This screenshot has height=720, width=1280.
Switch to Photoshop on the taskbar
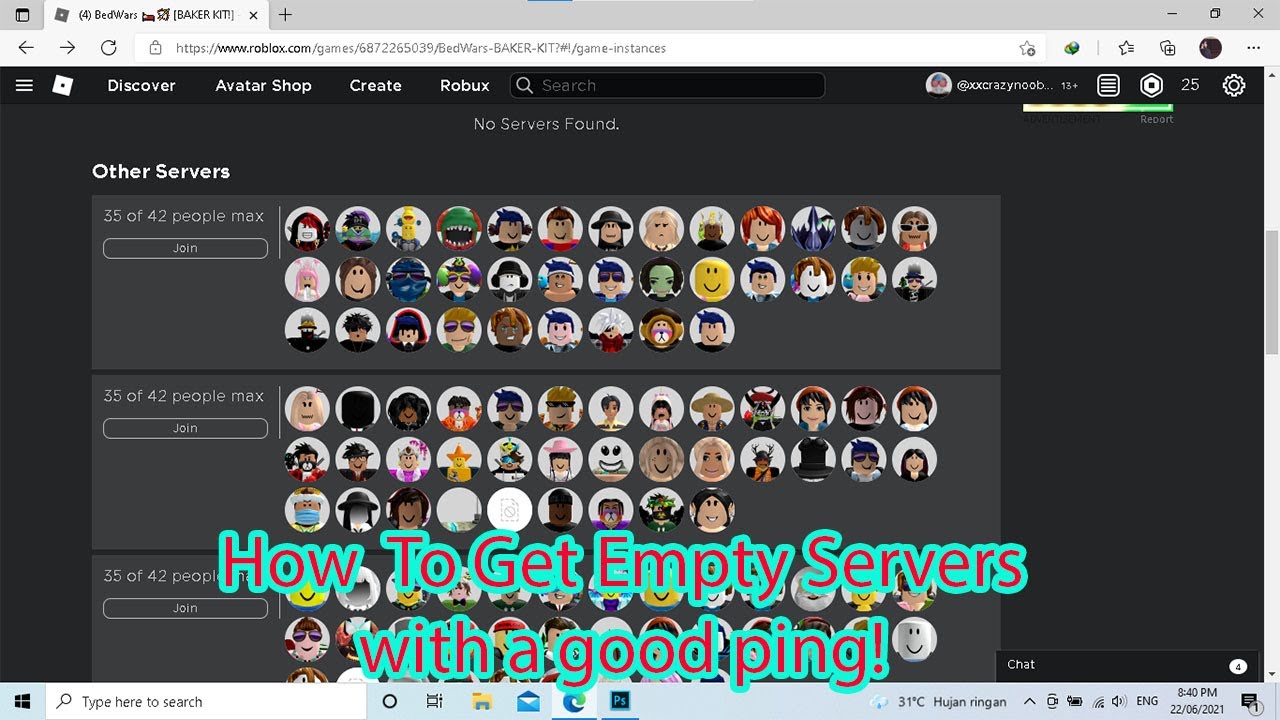[620, 701]
